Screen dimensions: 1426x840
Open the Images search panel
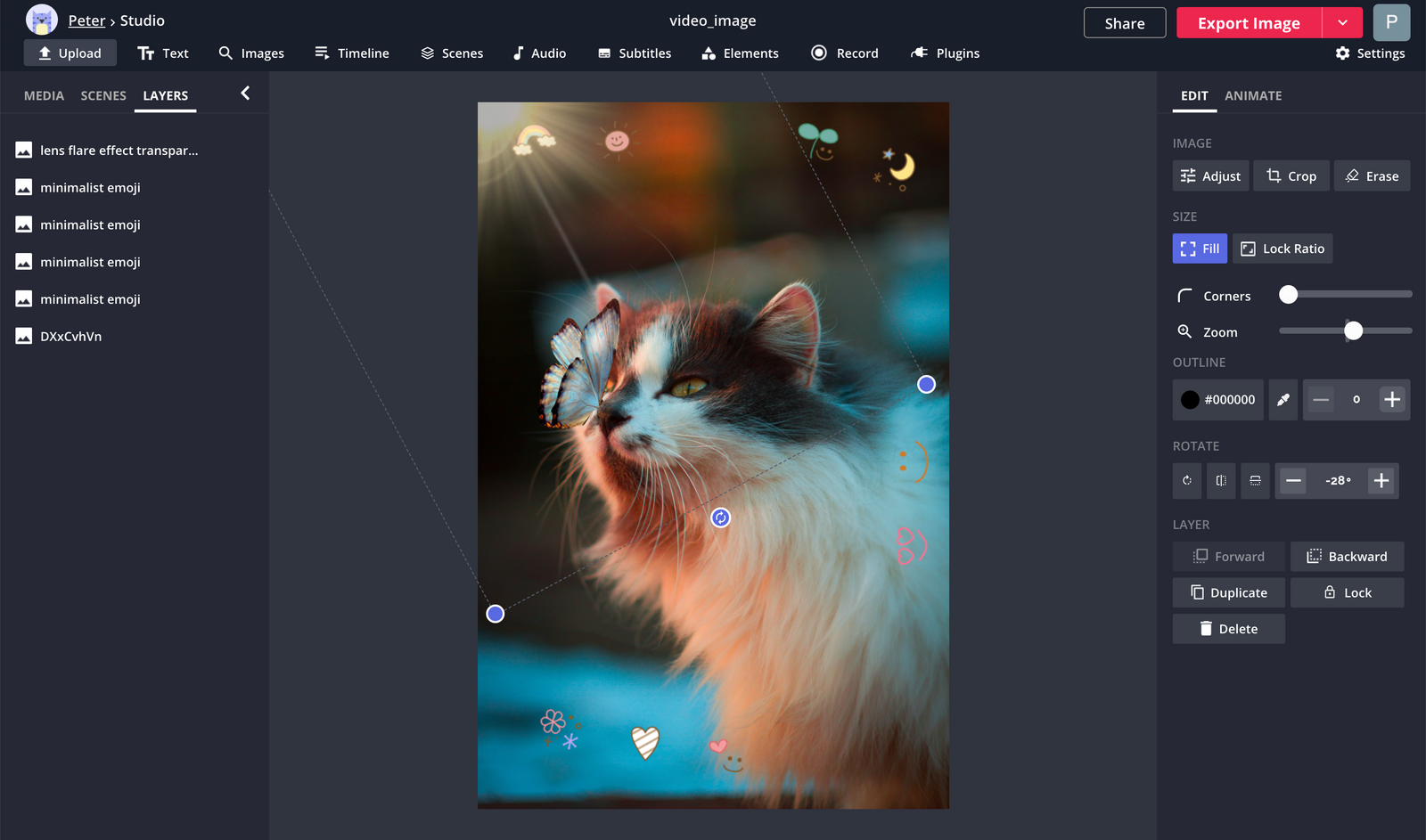point(251,53)
